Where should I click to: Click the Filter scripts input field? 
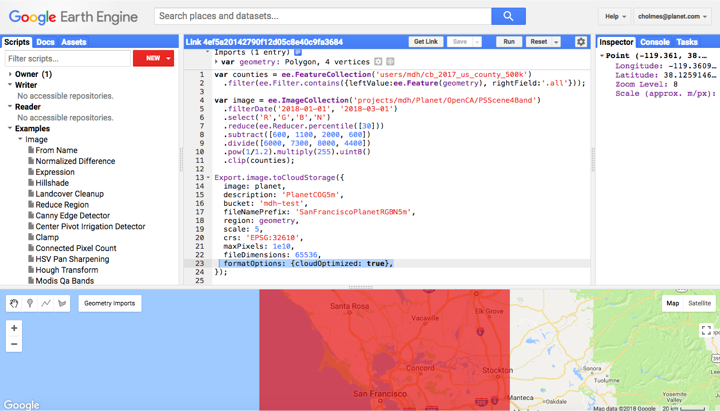pyautogui.click(x=68, y=58)
